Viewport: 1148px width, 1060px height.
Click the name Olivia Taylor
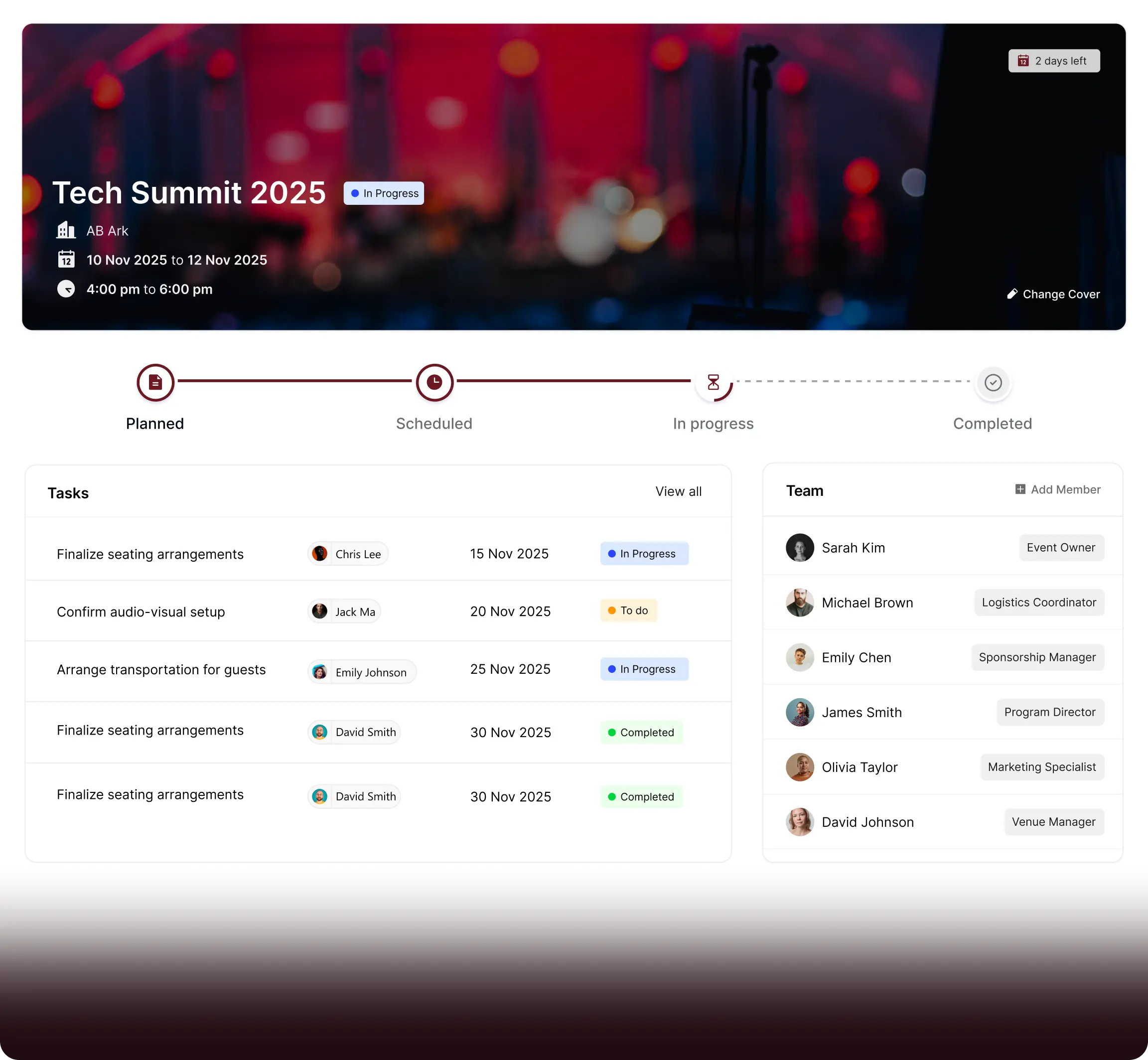860,767
